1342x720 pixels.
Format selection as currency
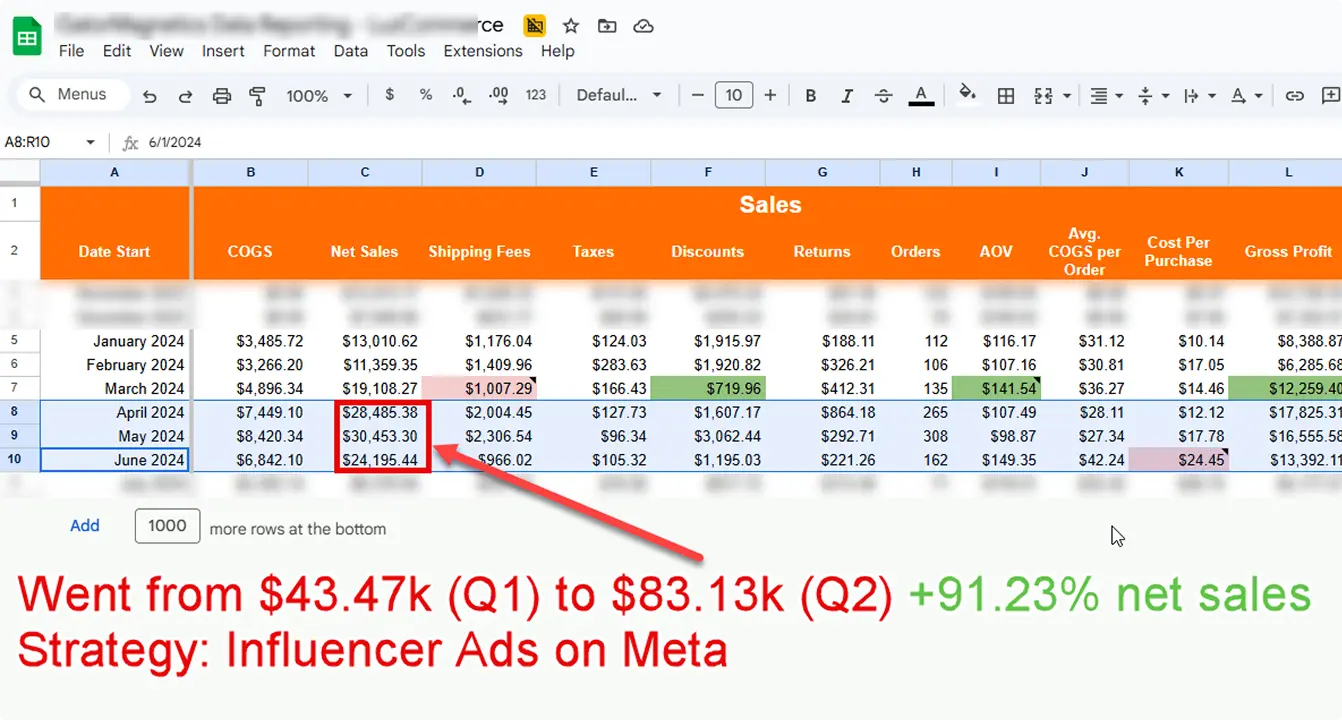point(389,95)
